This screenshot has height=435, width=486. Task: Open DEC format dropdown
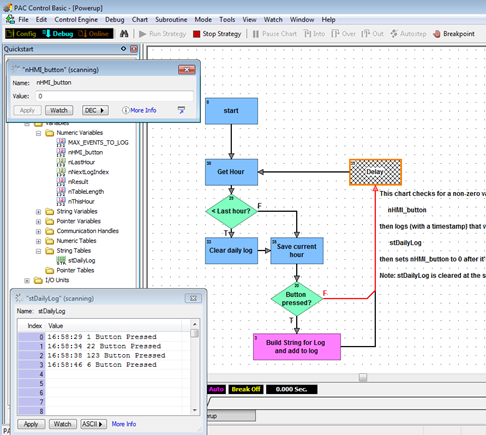point(95,110)
